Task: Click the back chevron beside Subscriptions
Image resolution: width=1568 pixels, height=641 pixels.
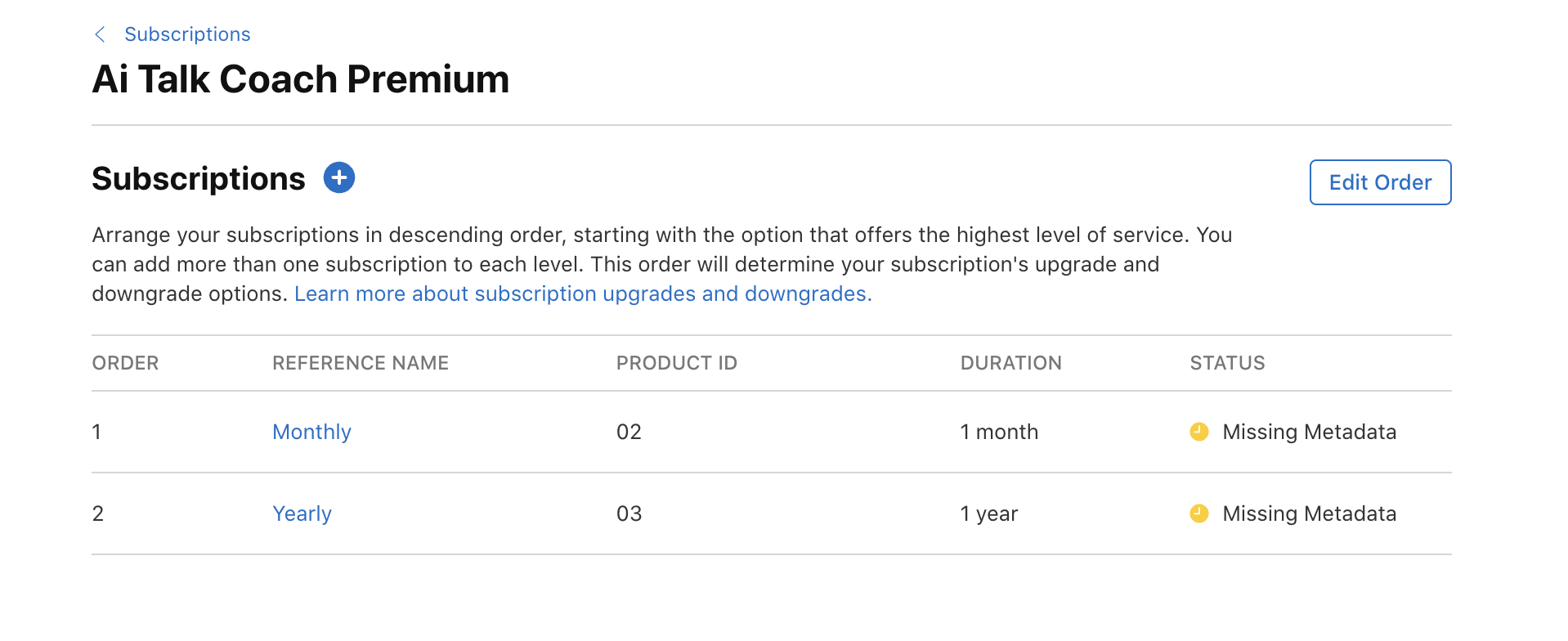Action: pos(100,34)
